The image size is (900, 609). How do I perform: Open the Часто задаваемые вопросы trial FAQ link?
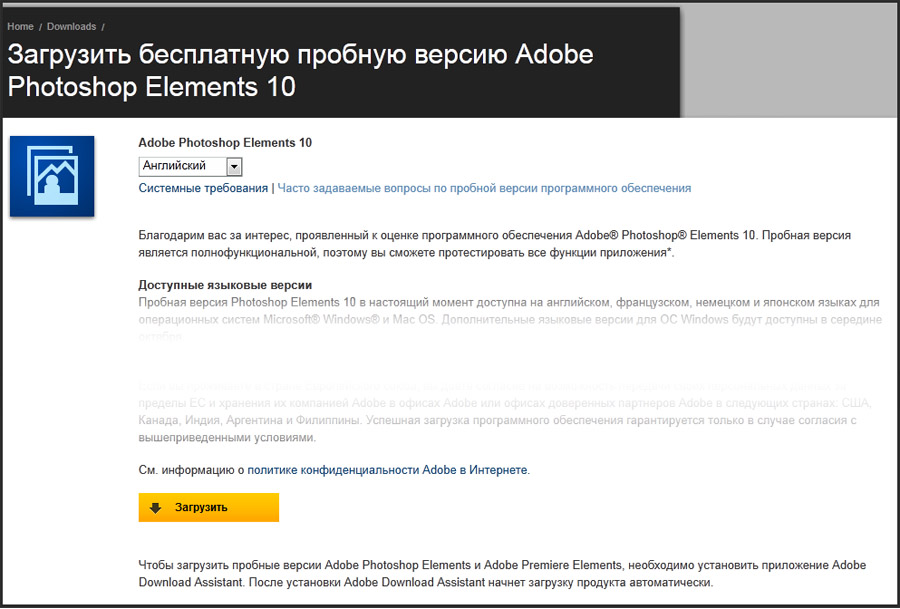pyautogui.click(x=484, y=188)
